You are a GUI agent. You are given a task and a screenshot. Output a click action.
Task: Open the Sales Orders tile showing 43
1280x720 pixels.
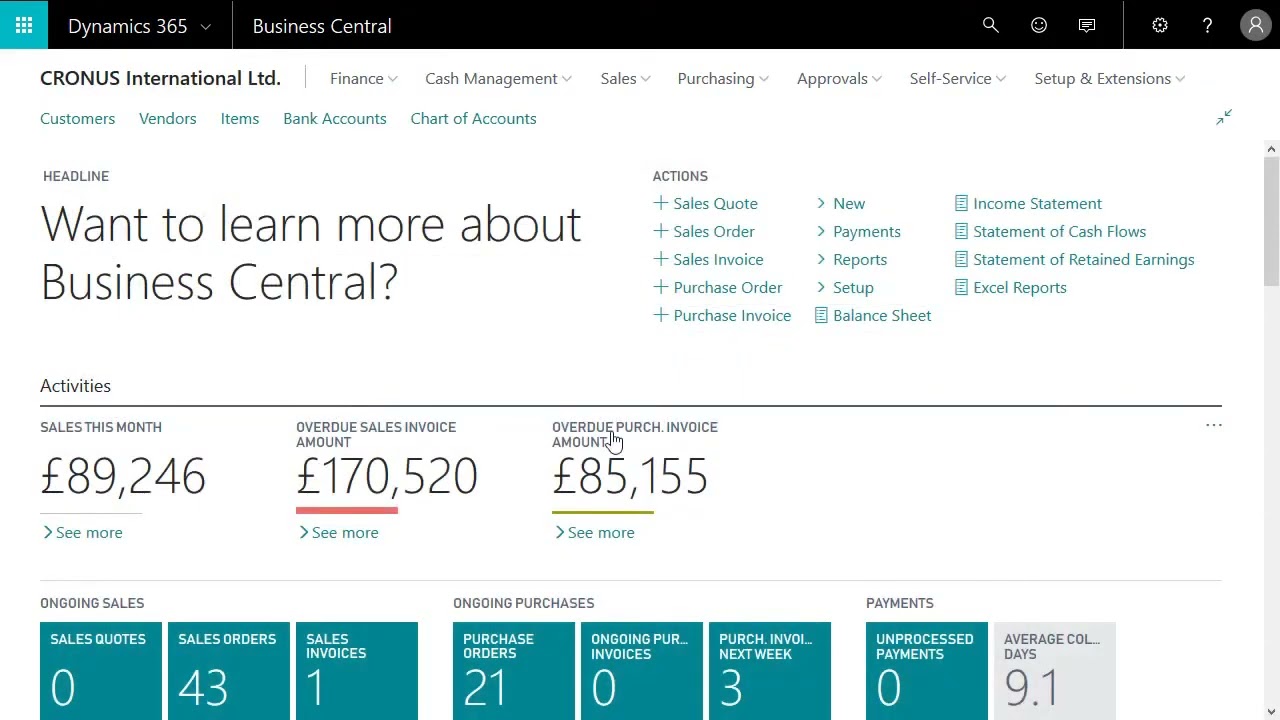pos(229,671)
